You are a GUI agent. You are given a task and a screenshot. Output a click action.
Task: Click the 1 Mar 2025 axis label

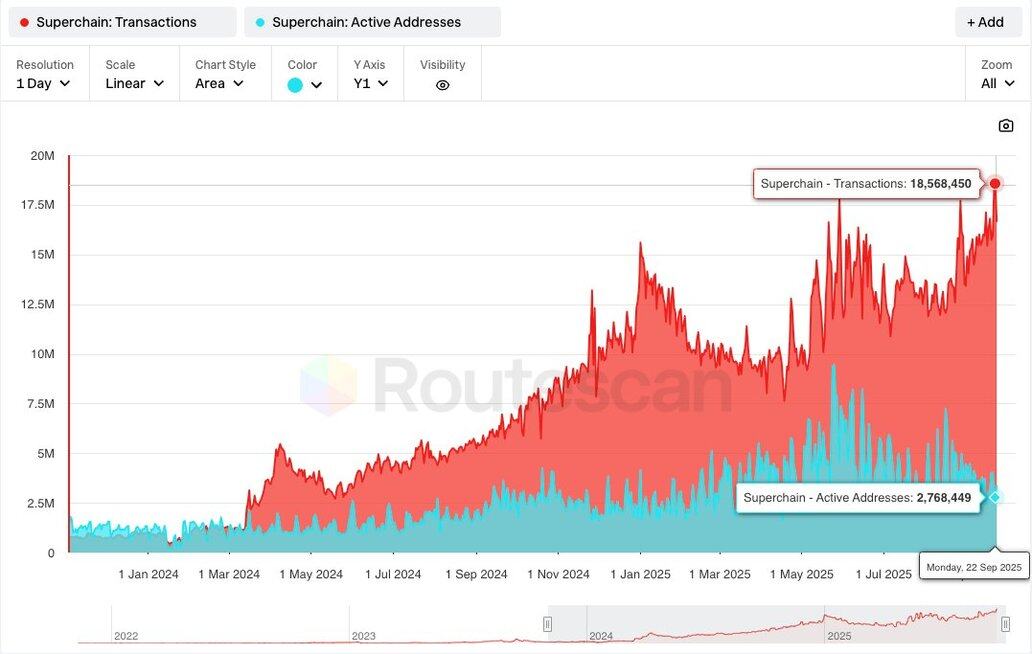point(720,574)
